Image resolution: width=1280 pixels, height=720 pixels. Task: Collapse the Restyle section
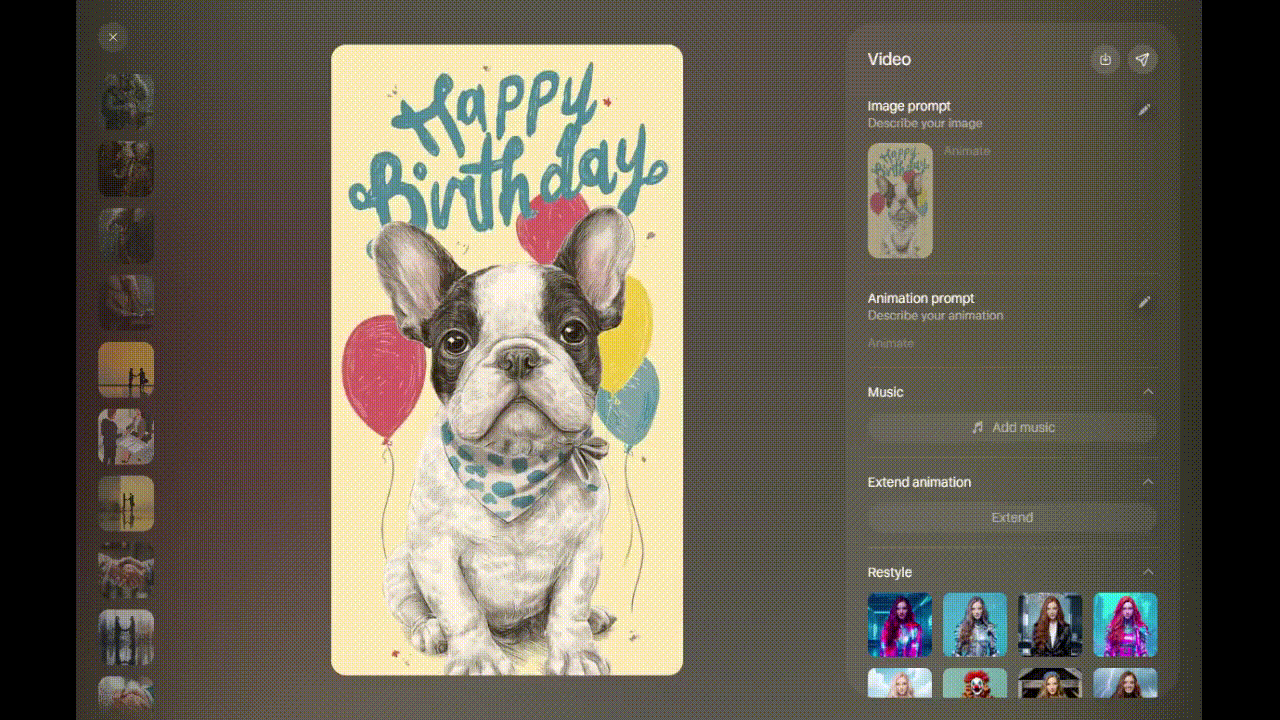[1148, 571]
